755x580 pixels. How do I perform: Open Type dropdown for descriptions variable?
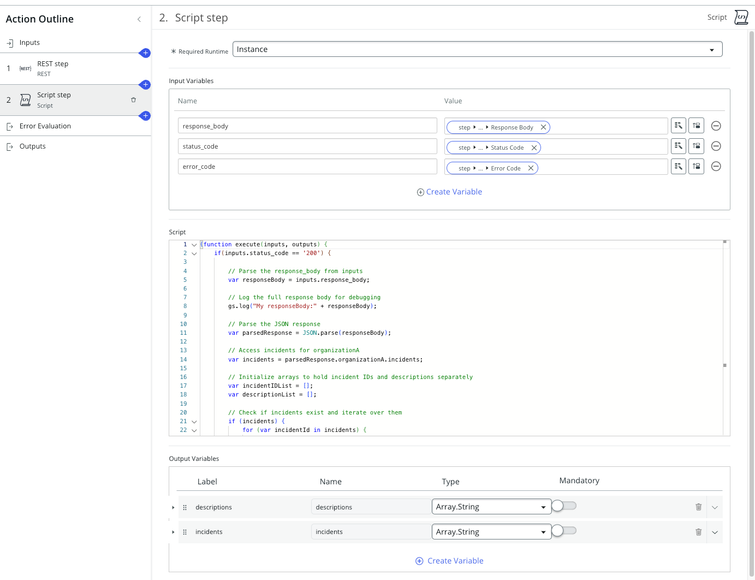click(491, 506)
